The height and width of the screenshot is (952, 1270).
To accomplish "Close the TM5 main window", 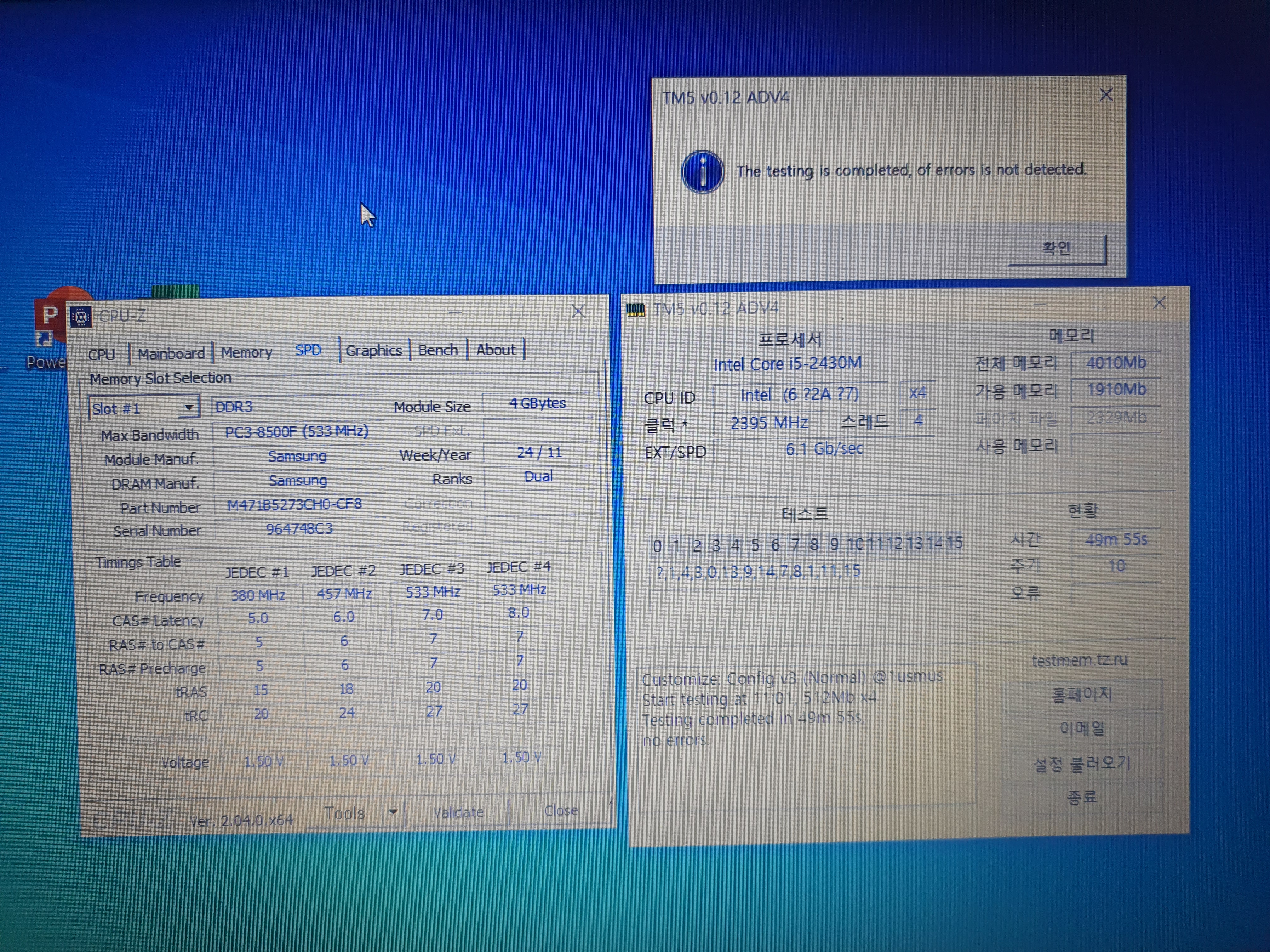I will [1159, 303].
